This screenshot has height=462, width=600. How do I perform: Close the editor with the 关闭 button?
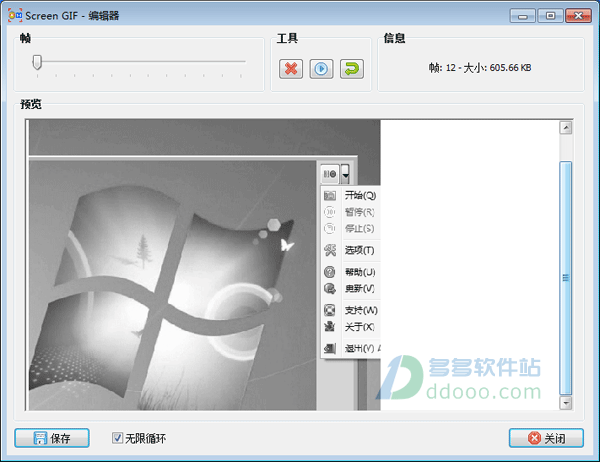click(x=546, y=438)
